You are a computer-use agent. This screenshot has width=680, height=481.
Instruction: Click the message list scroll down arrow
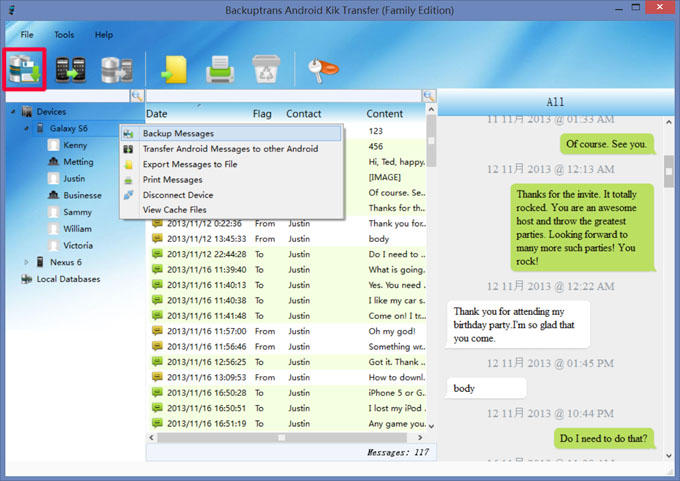tap(432, 426)
